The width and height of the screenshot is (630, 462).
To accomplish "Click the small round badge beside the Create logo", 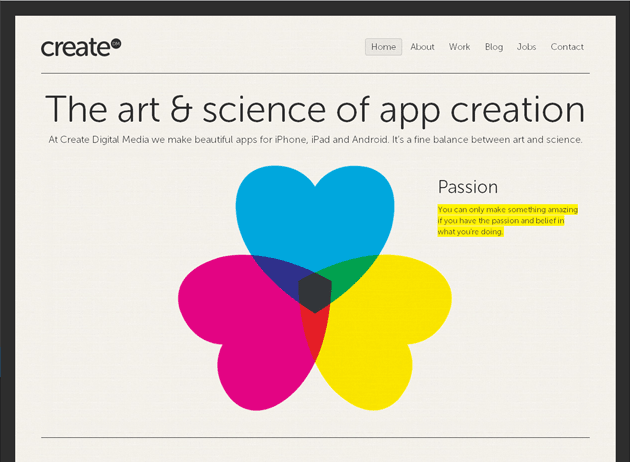I will (115, 42).
